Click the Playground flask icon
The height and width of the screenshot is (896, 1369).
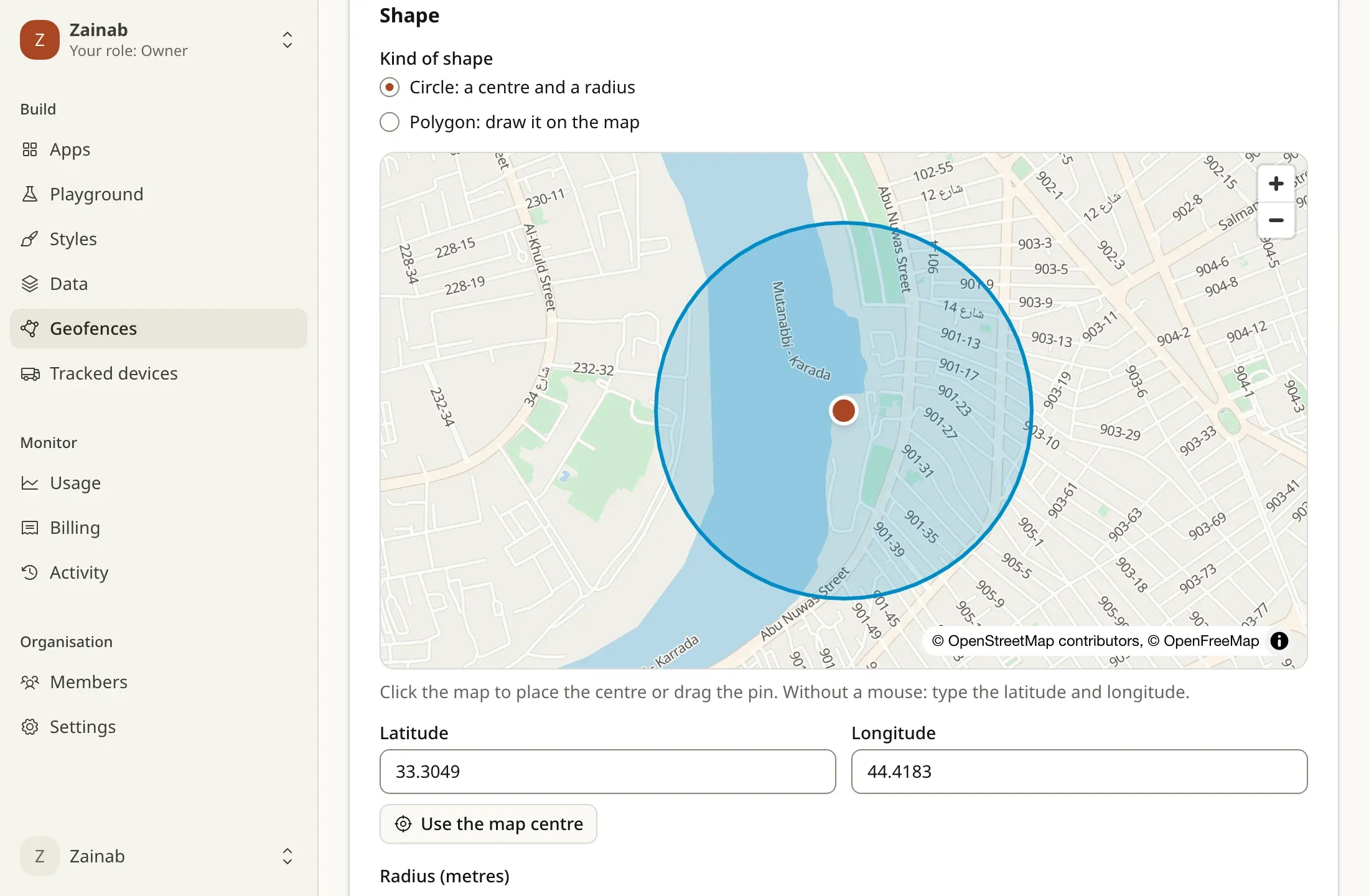tap(30, 194)
